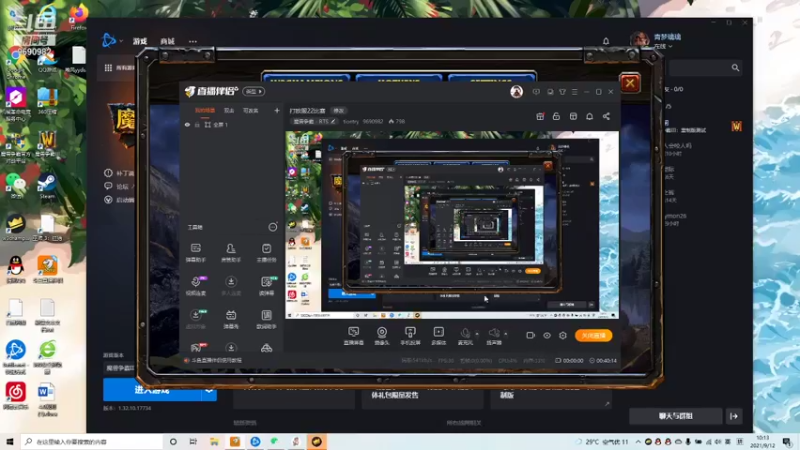The image size is (800, 450).
Task: Show hidden system tray icons
Action: 638,442
